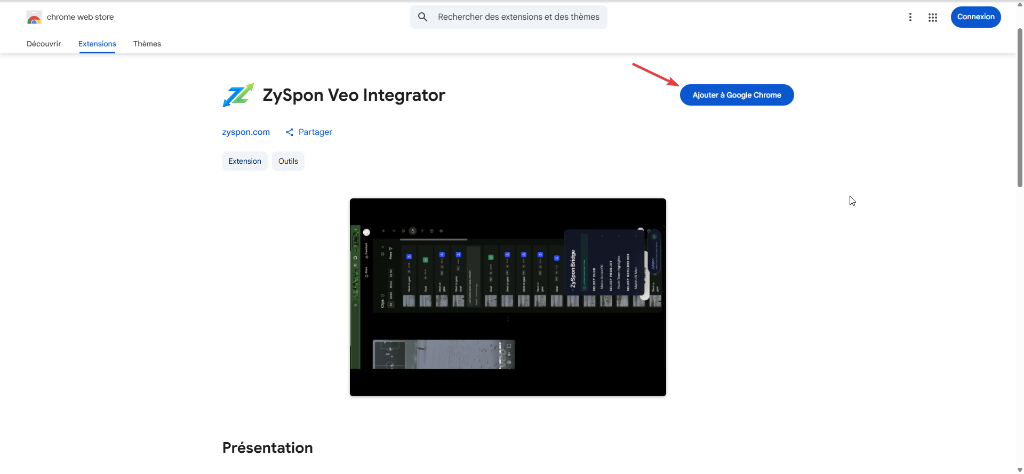Image resolution: width=1024 pixels, height=474 pixels.
Task: Click the chrome web store title text
Action: tap(80, 17)
